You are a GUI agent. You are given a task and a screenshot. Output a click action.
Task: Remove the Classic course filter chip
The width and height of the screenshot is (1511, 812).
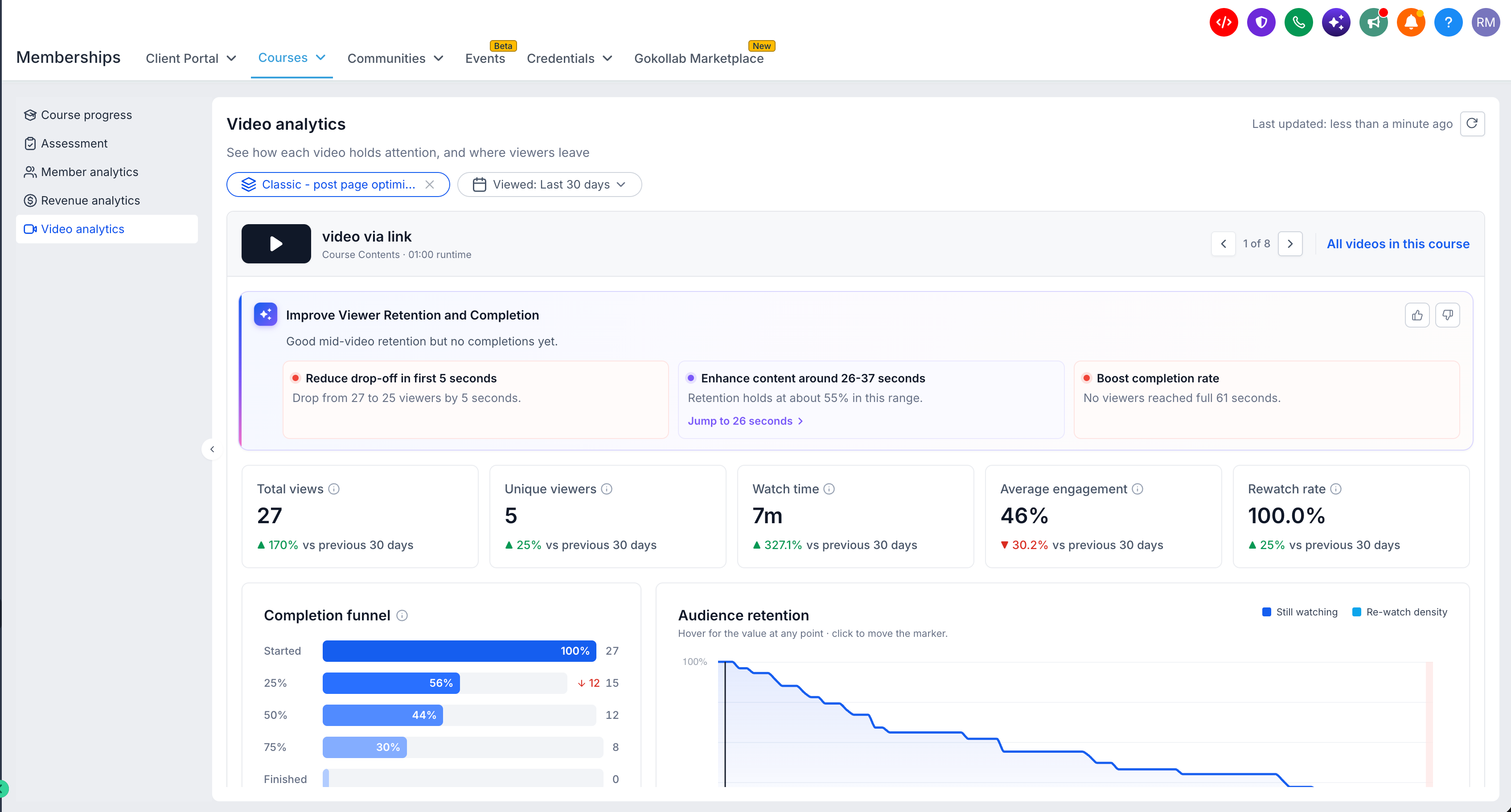coord(430,185)
